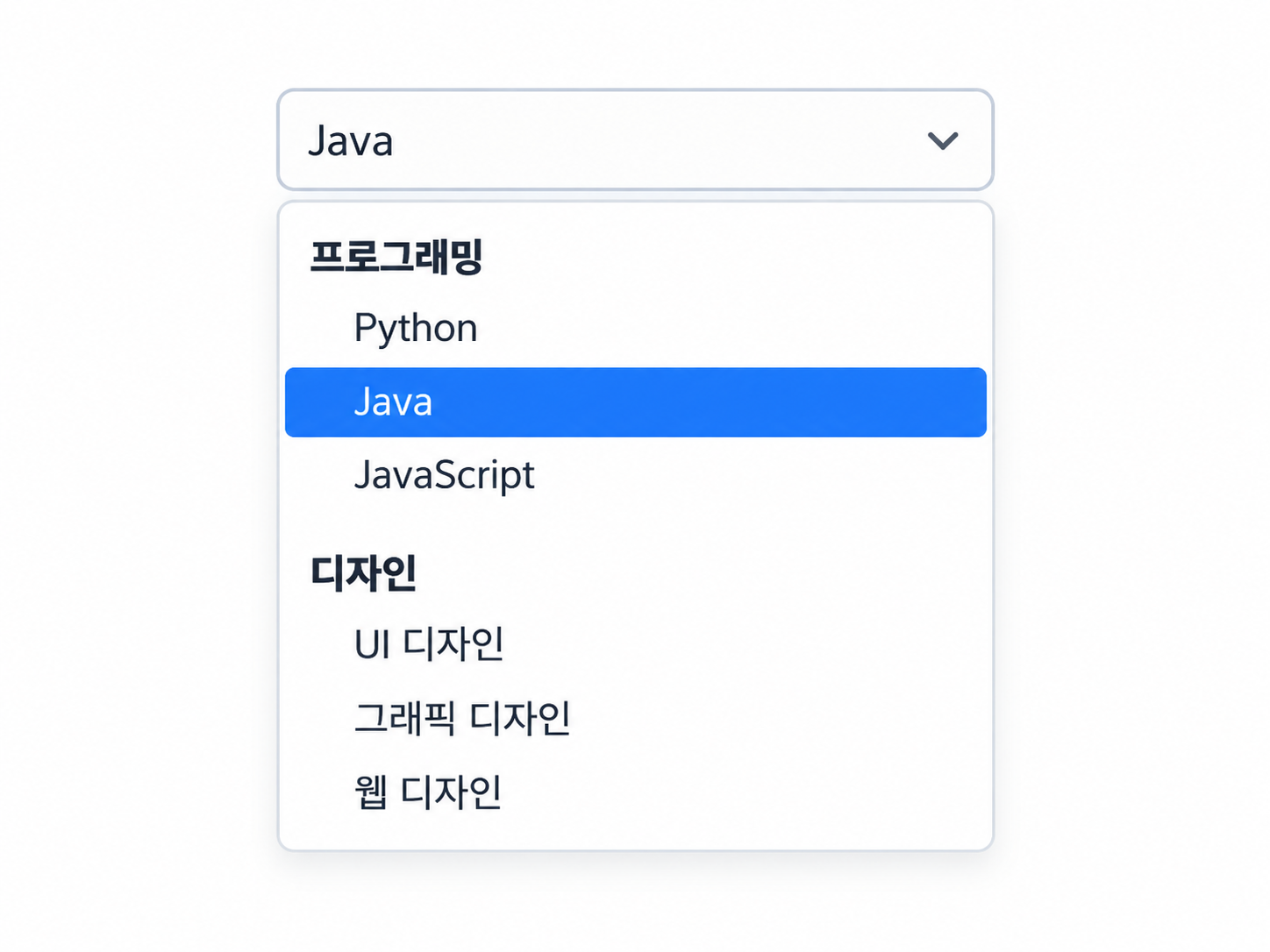Click the chevron arrow in the Java select box
The height and width of the screenshot is (952, 1270).
tap(943, 140)
